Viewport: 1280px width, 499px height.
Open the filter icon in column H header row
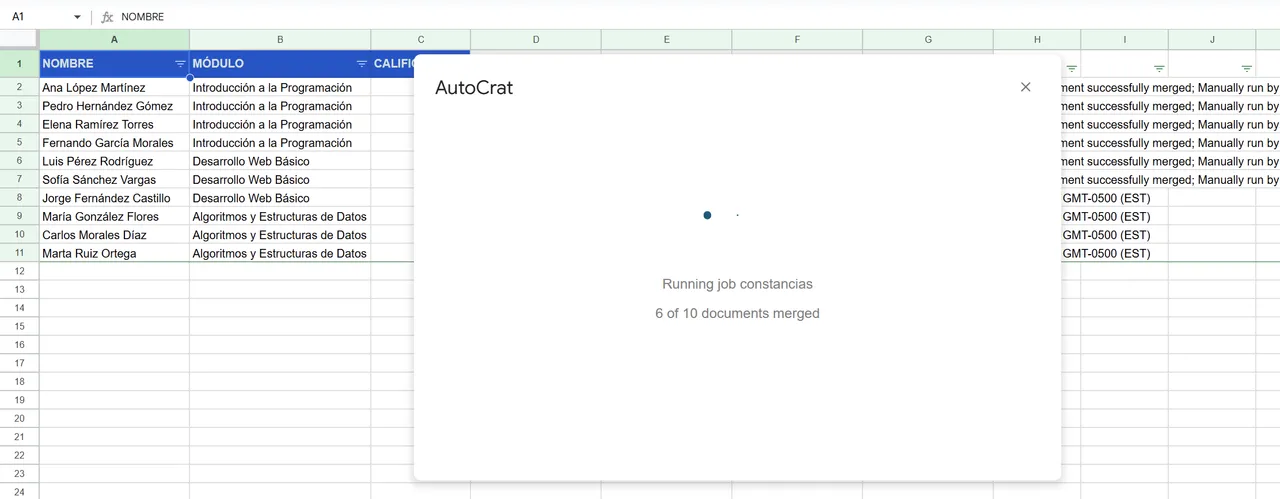pos(1071,68)
